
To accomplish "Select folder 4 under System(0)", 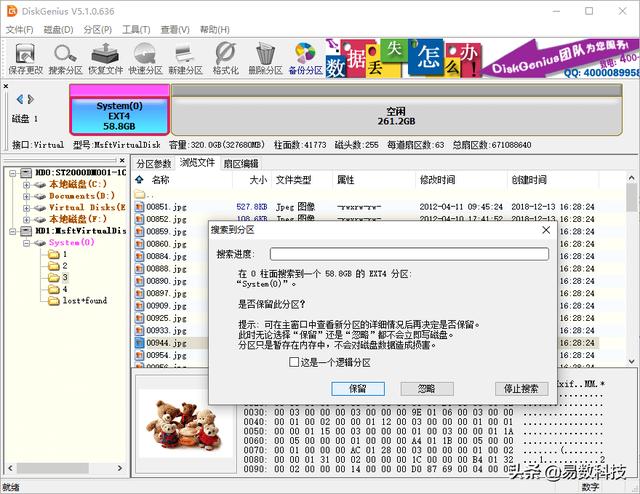I will [x=58, y=289].
